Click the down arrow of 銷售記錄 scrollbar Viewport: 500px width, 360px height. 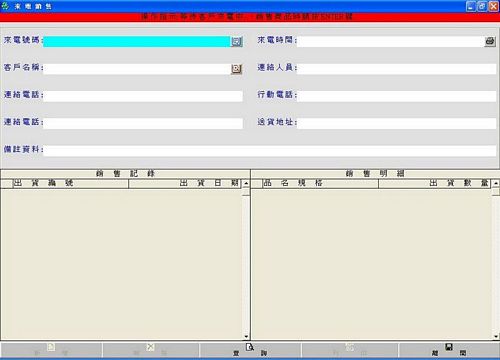tap(246, 336)
